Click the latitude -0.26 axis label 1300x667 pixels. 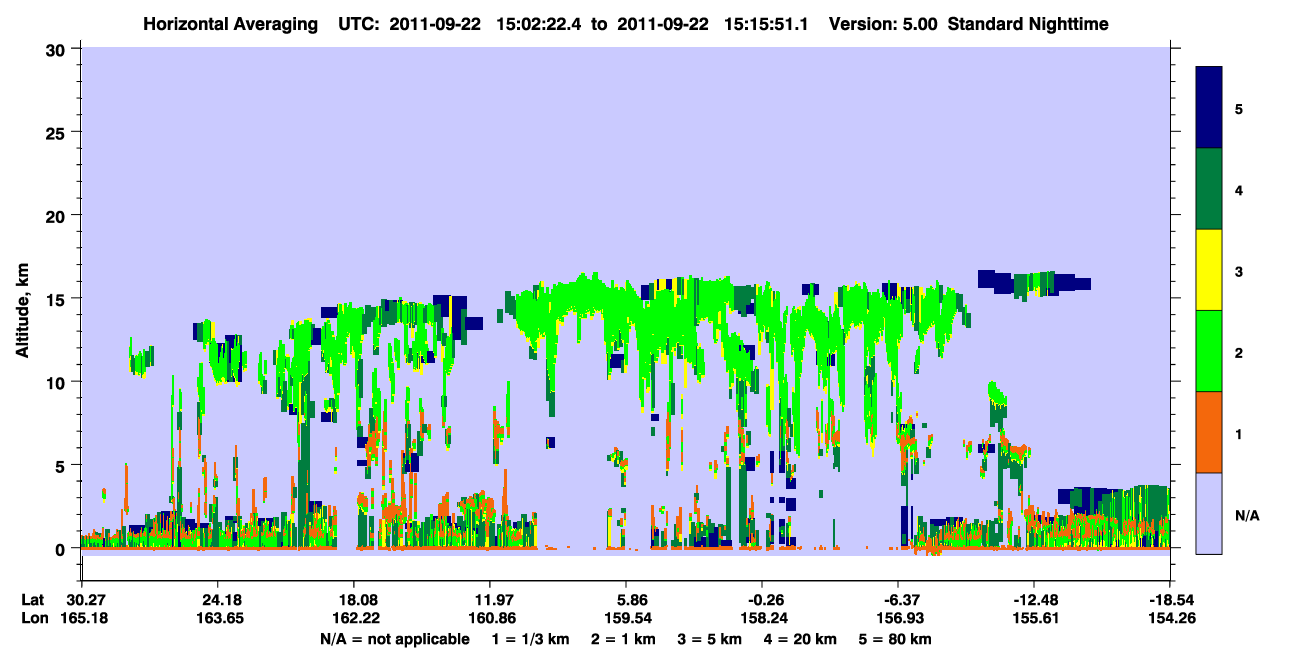pos(762,600)
